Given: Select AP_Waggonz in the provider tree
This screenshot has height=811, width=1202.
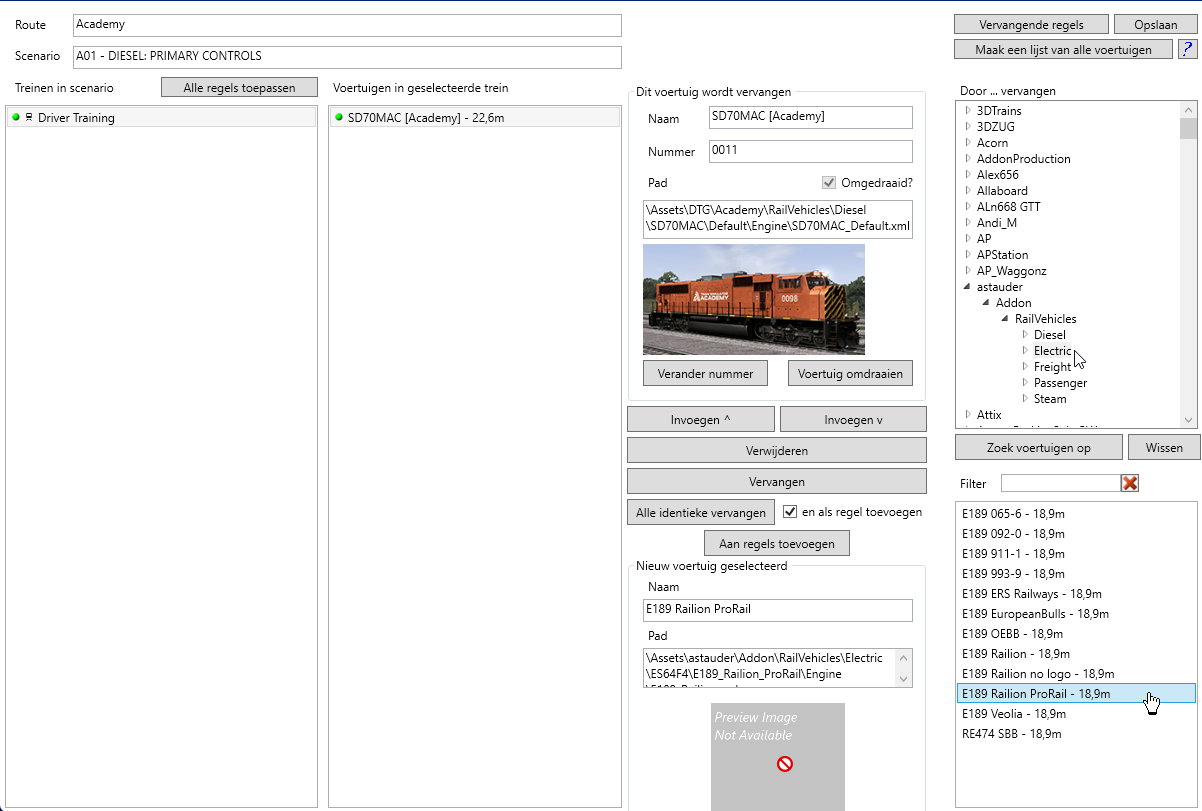Looking at the screenshot, I should coord(1010,271).
